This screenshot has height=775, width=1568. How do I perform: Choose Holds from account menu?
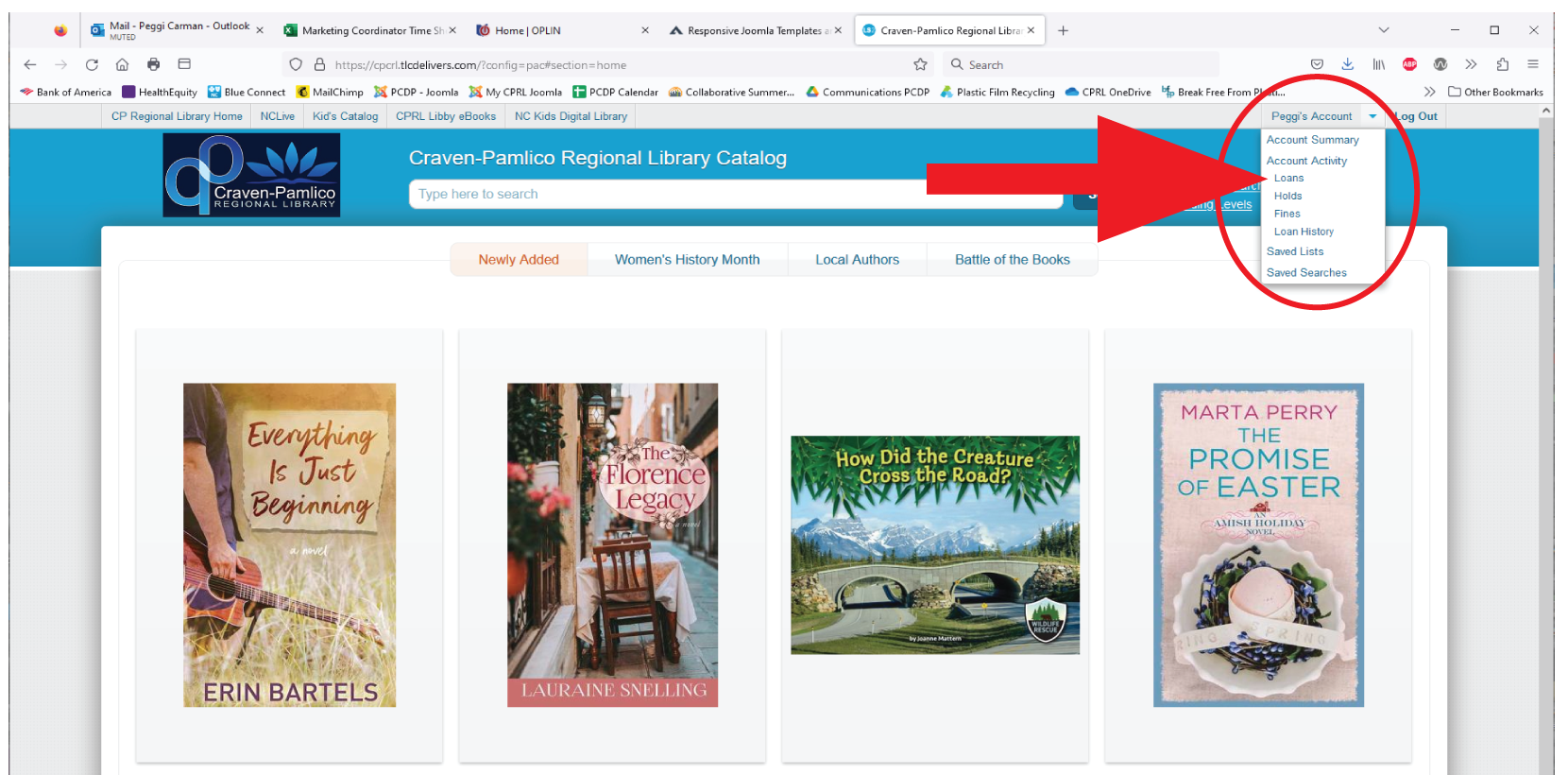click(1287, 196)
